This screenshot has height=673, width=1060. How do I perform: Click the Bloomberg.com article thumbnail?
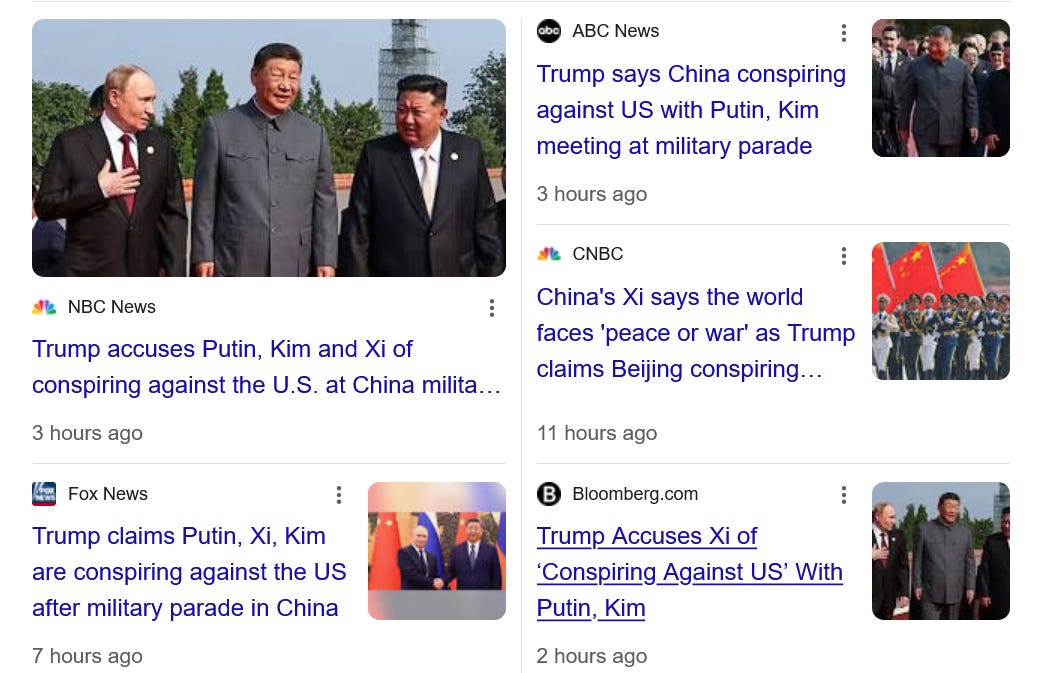pos(940,551)
